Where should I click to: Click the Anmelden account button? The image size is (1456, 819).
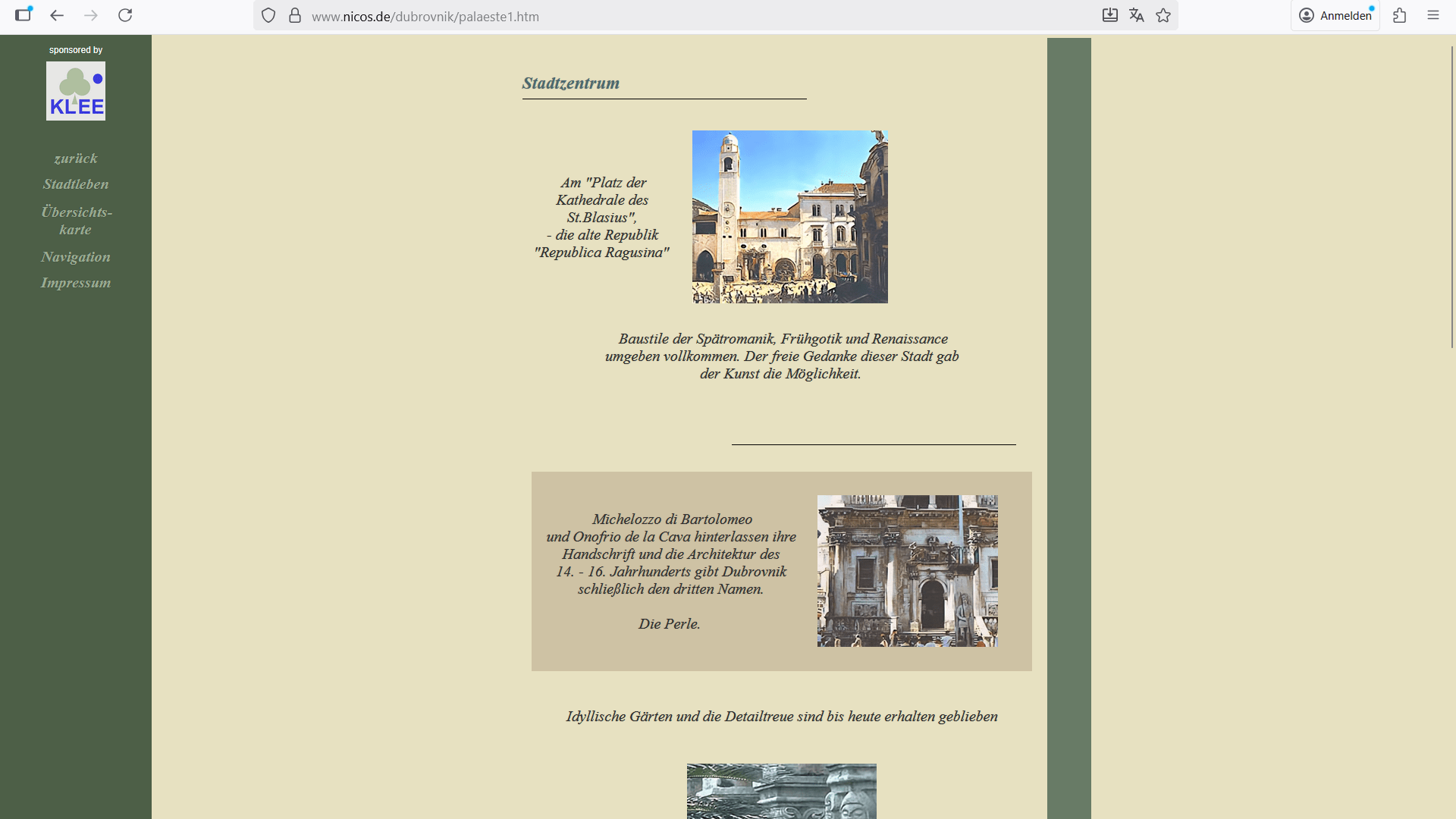(1335, 15)
